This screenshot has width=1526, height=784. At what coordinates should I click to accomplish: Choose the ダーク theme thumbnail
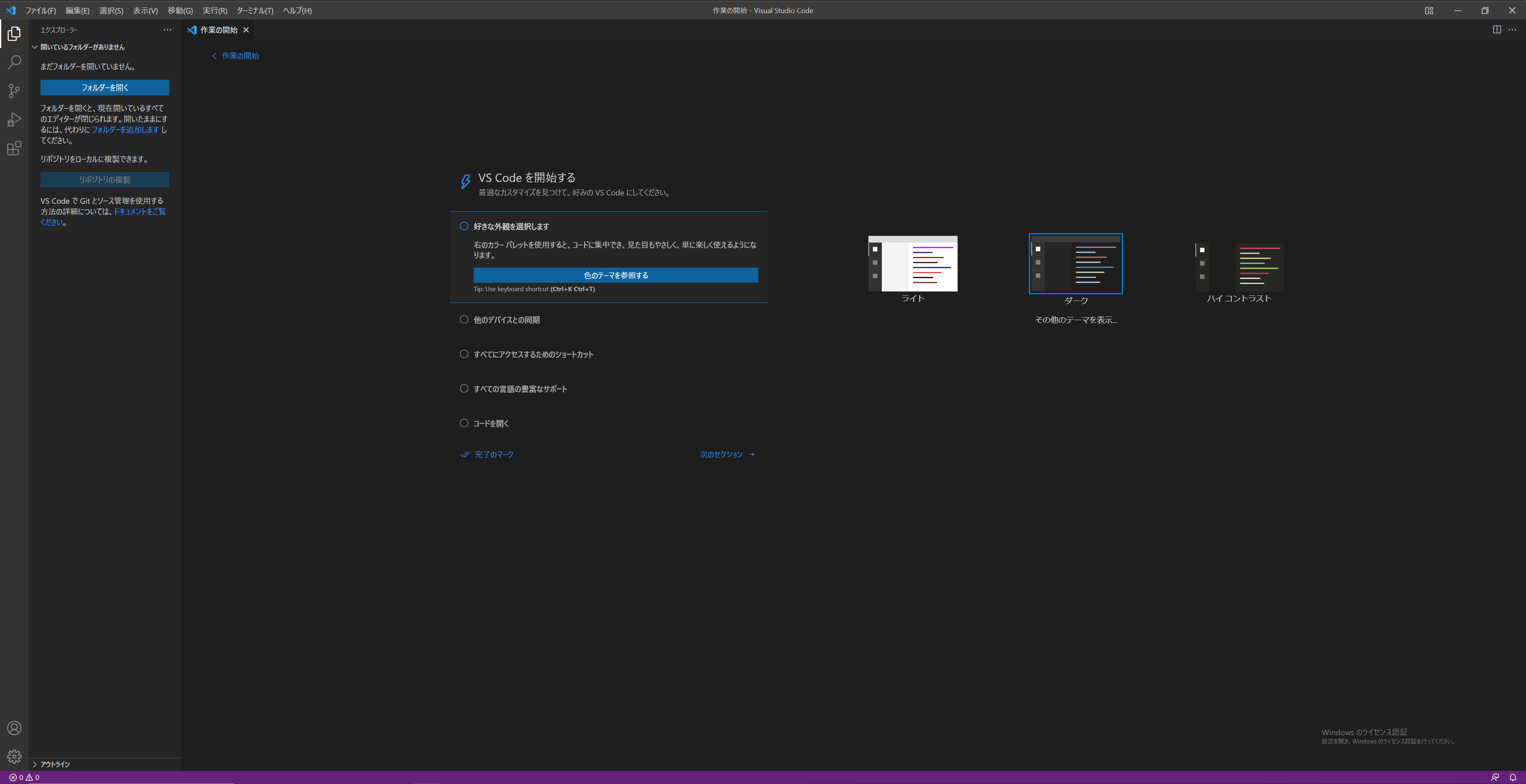[1076, 263]
